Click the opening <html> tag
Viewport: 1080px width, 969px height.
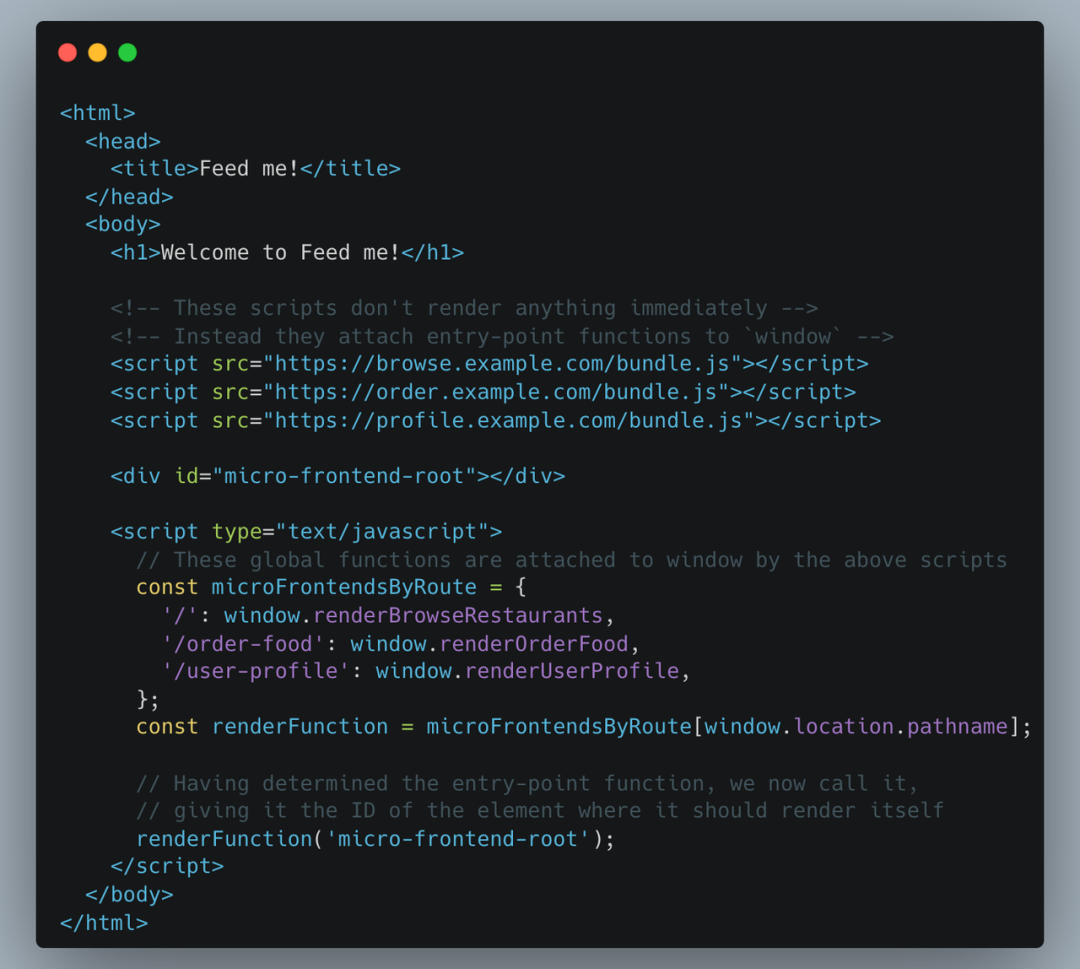click(x=98, y=113)
